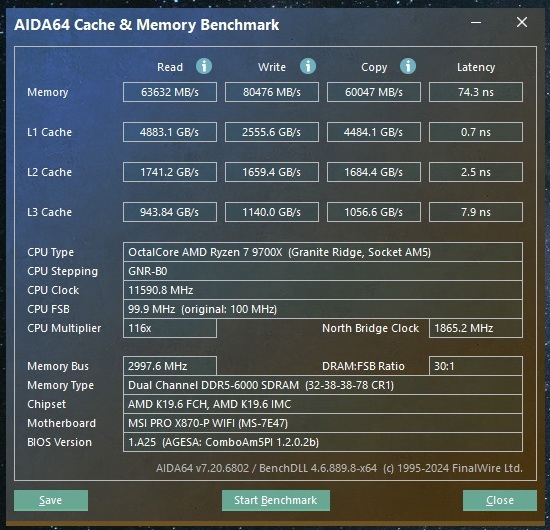This screenshot has height=530, width=550.
Task: Click L3 Cache Latency 7.9 ns
Action: pos(476,212)
